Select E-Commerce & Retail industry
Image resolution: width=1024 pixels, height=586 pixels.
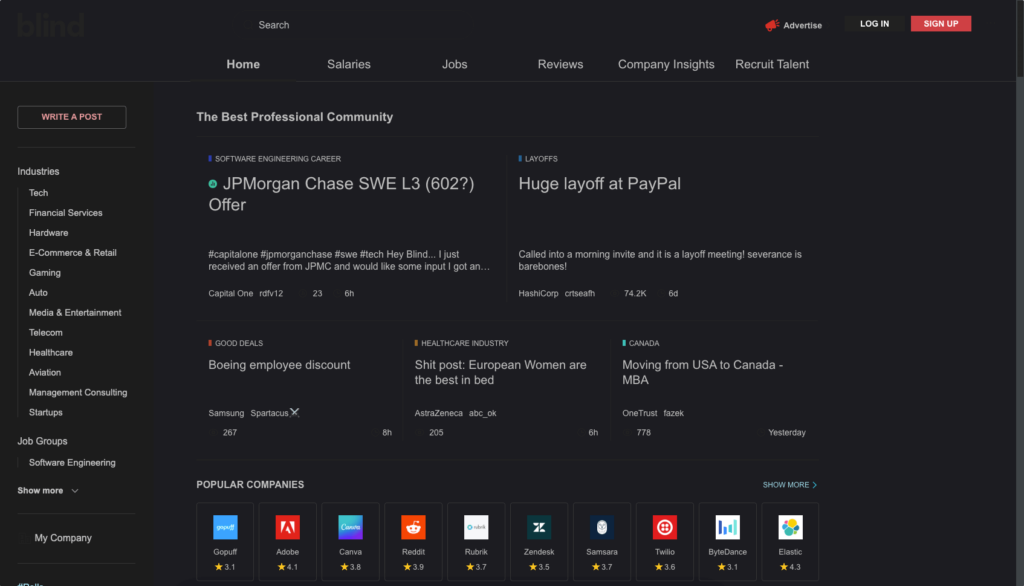[x=72, y=253]
